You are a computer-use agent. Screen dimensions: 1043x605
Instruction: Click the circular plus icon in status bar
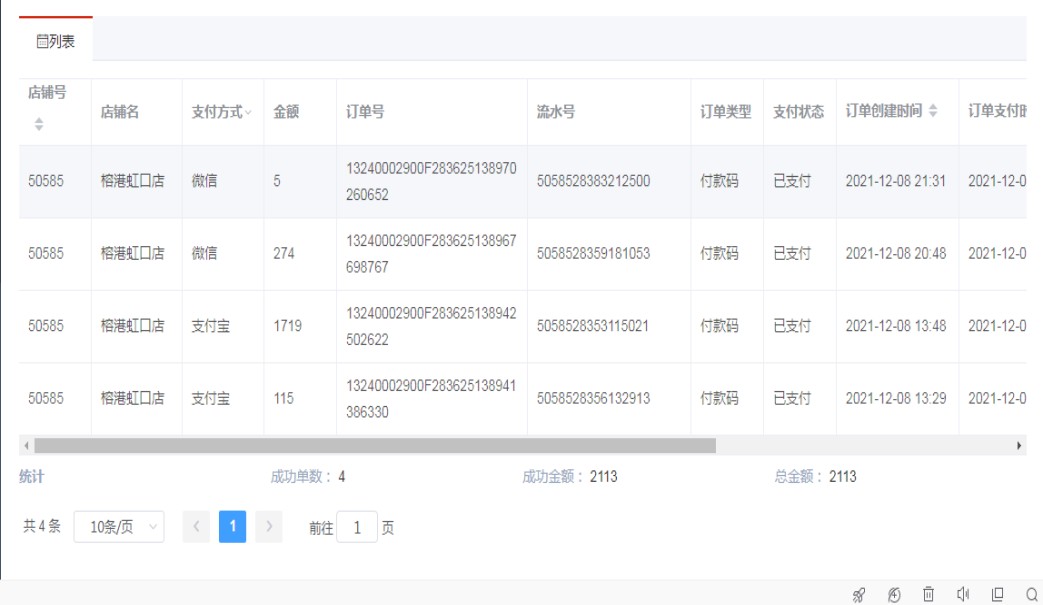point(894,595)
